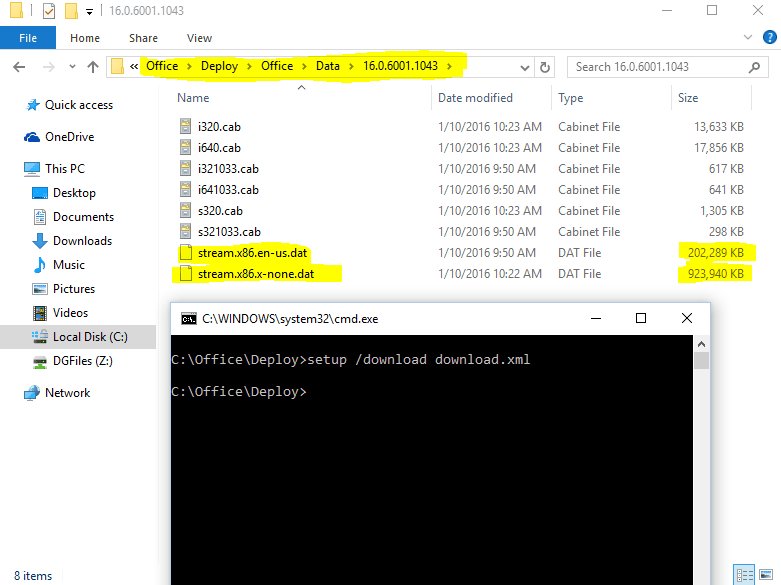781x585 pixels.
Task: Click the Properties quick access toolbar icon
Action: point(49,10)
